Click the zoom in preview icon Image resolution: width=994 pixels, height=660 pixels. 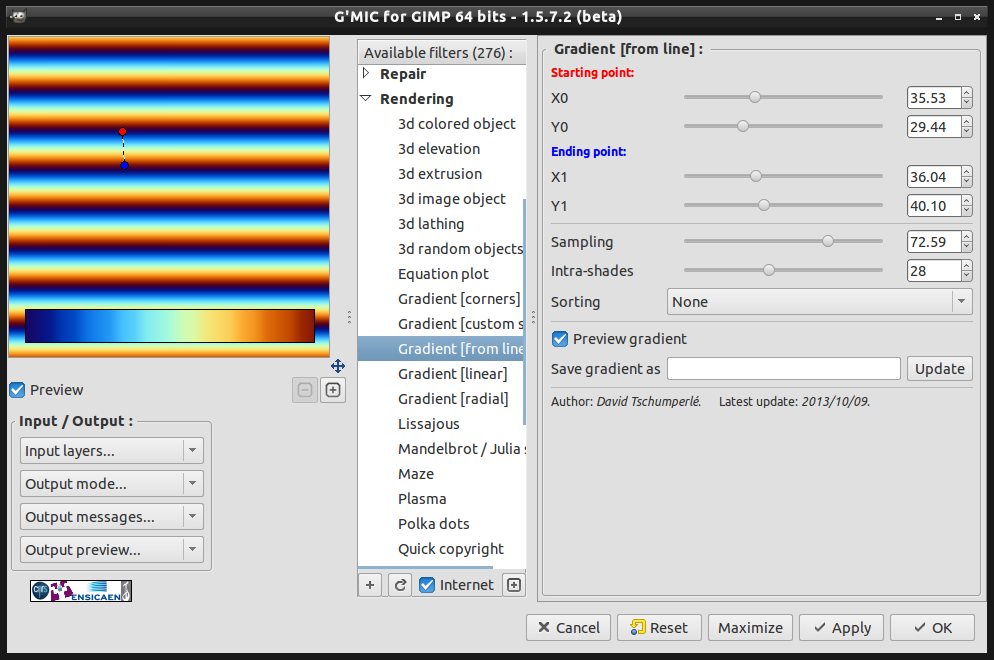click(333, 390)
